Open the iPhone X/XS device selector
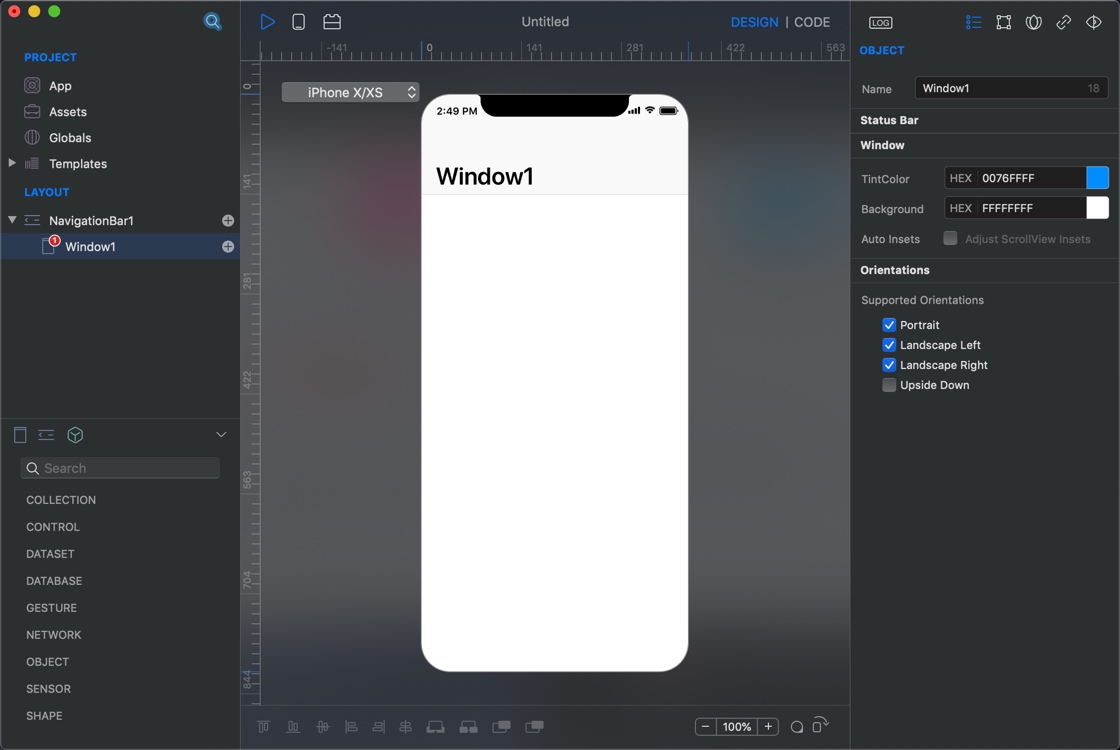The width and height of the screenshot is (1120, 750). click(350, 91)
